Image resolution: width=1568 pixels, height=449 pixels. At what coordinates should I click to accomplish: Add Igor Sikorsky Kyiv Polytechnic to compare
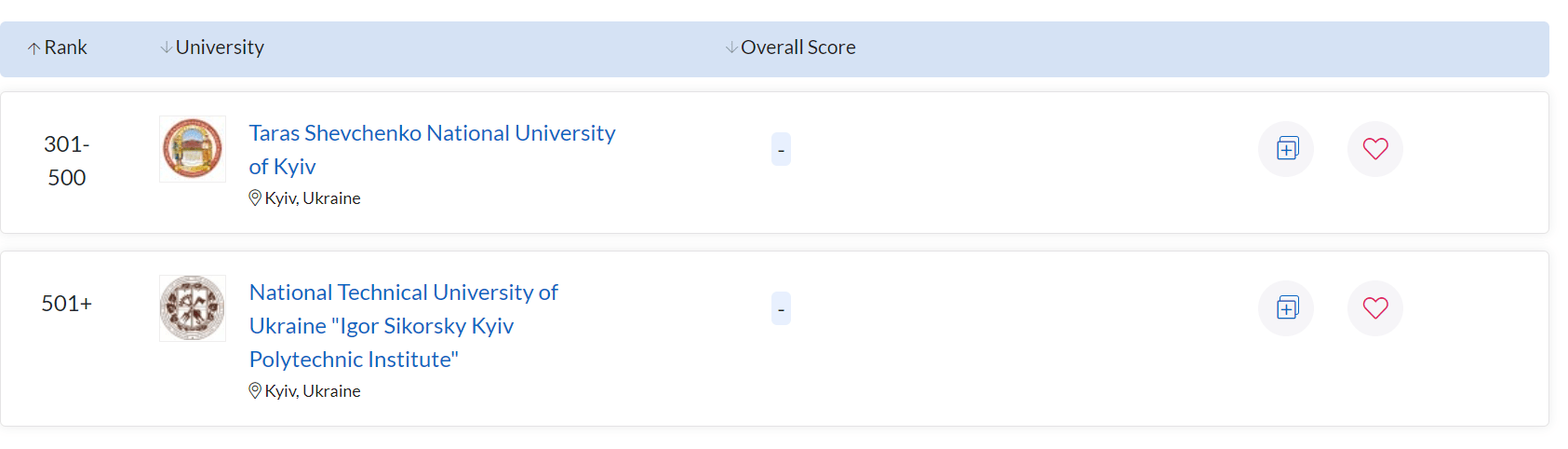[x=1286, y=308]
